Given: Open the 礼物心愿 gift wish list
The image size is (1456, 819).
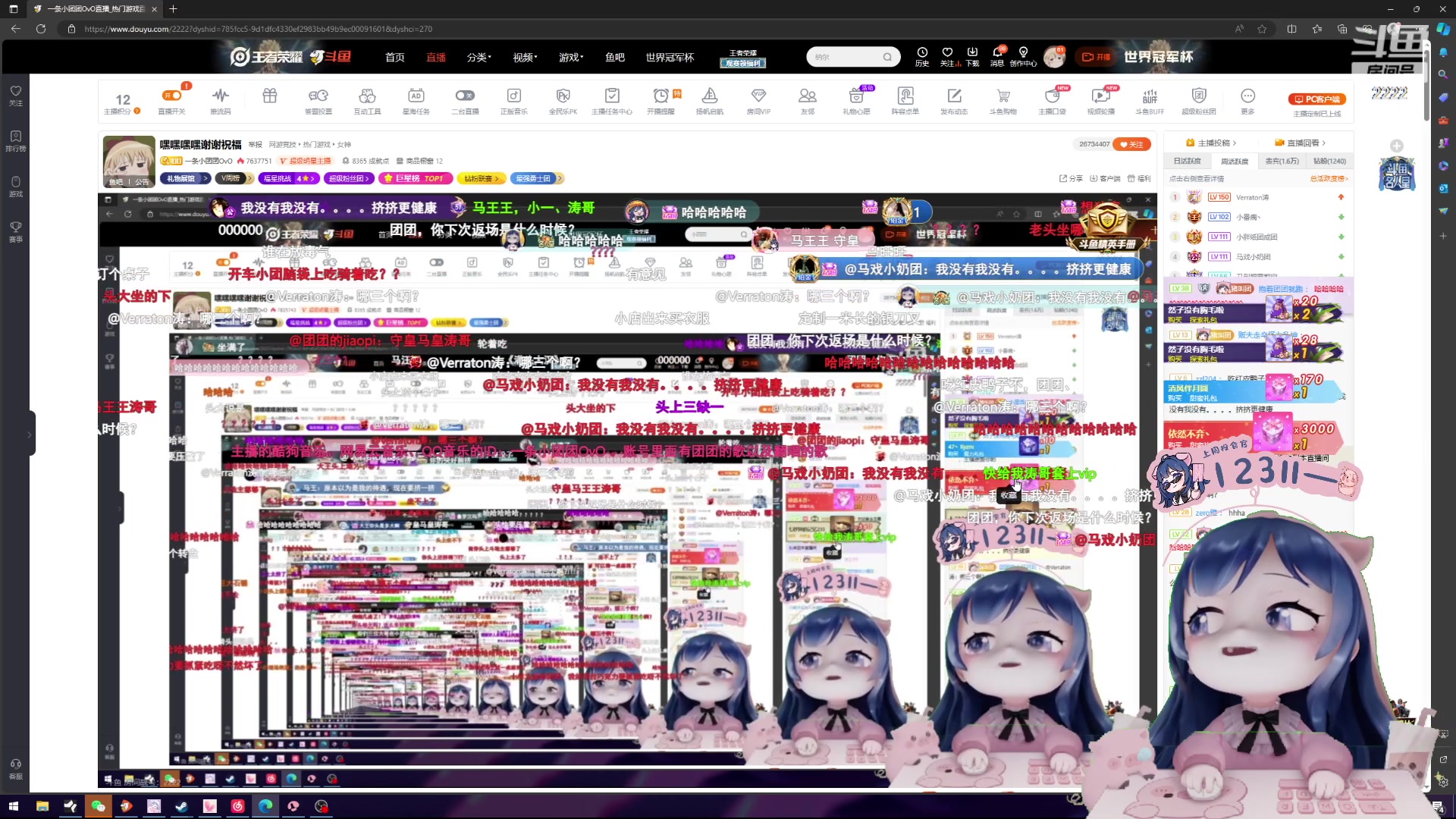Looking at the screenshot, I should click(856, 99).
